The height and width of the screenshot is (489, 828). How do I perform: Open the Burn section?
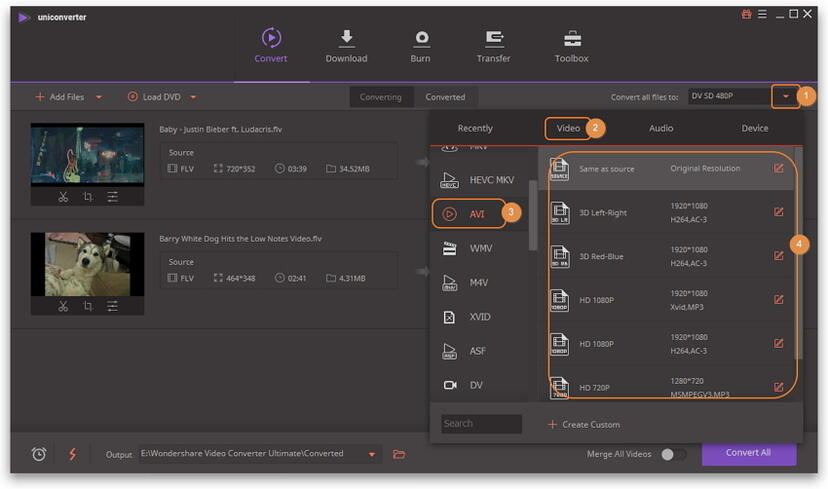[420, 46]
